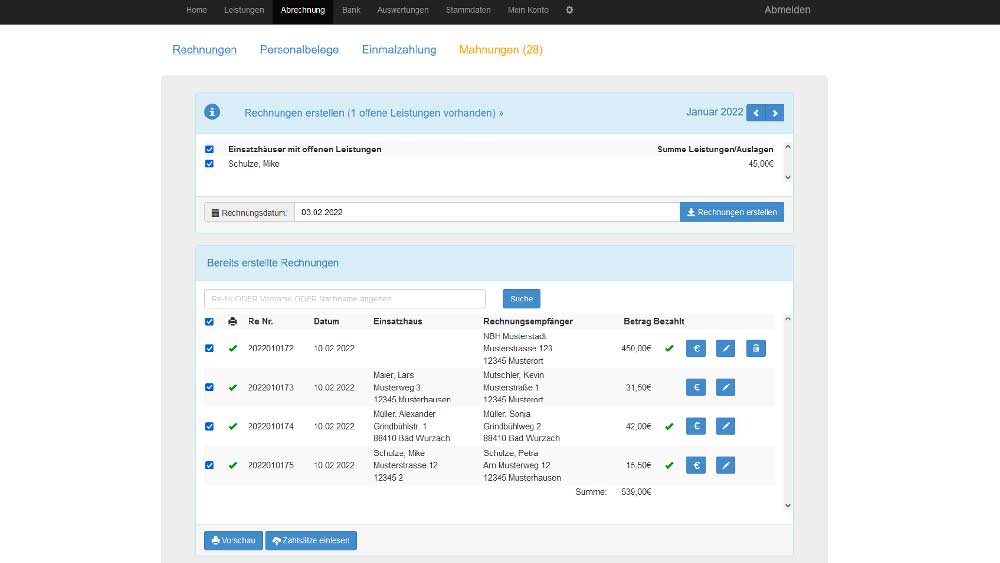
Task: Open the Leistungen menu
Action: [x=244, y=10]
